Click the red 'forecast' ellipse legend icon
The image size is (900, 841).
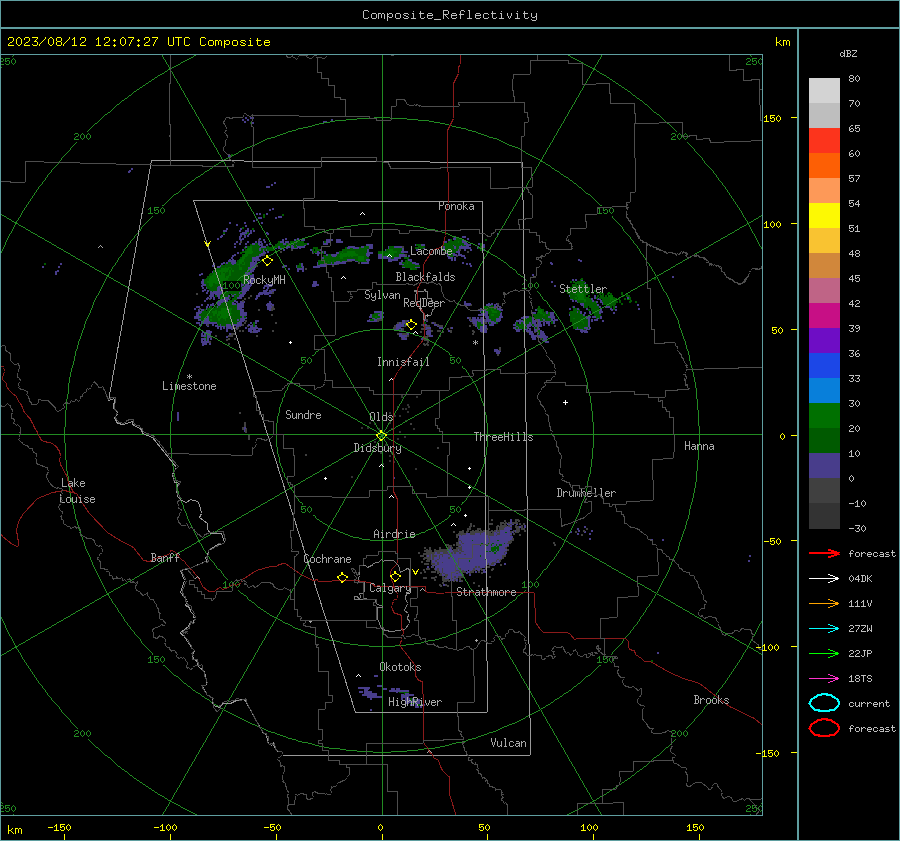[x=824, y=728]
